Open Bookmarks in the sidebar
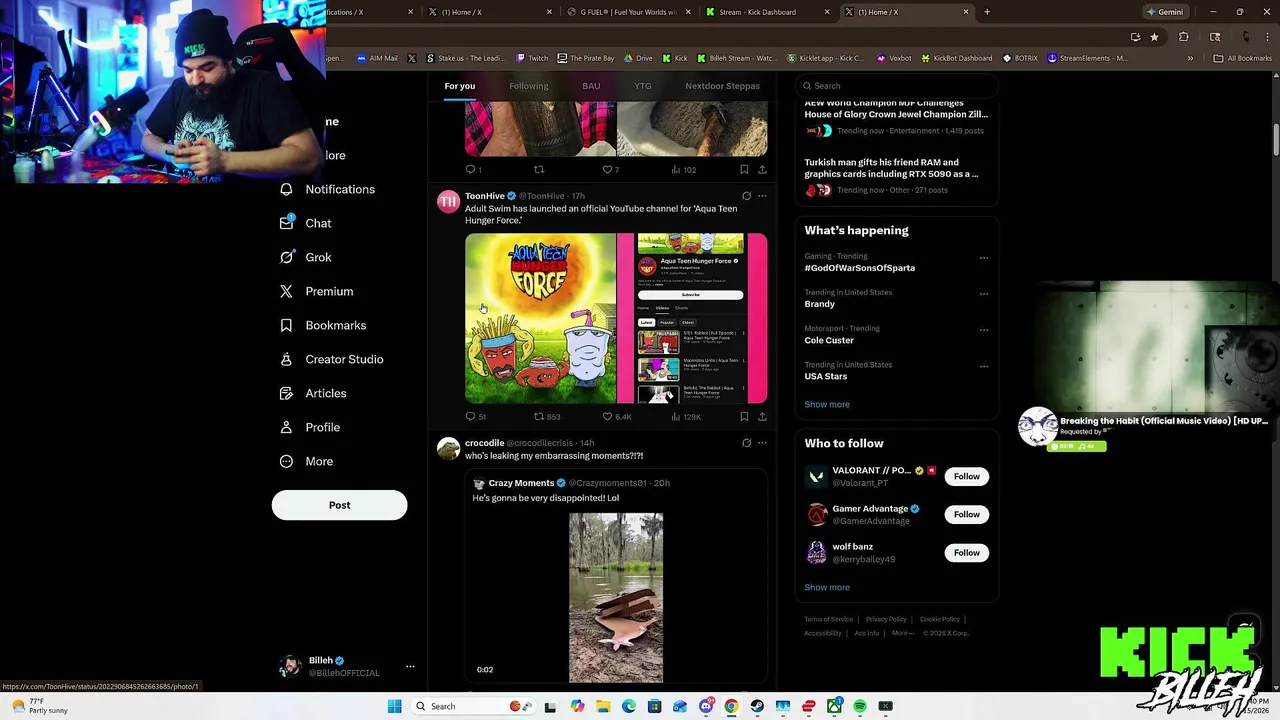 322,325
